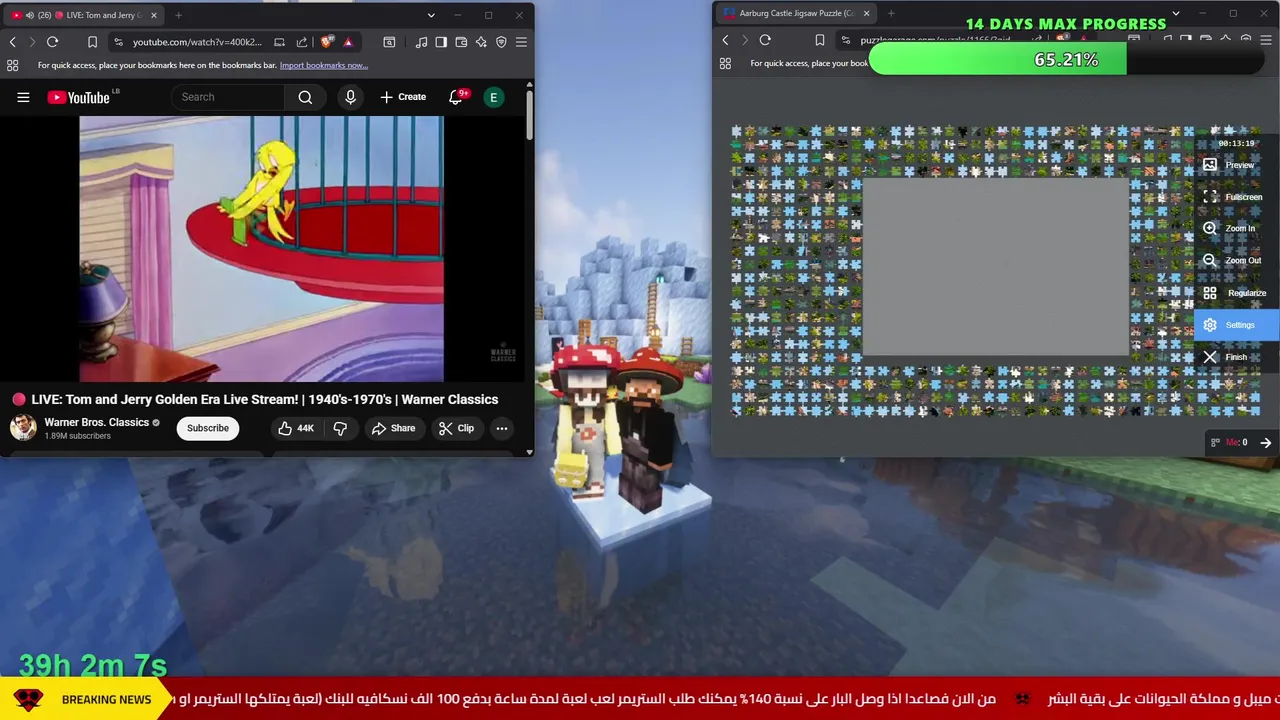Open apps grid icon in puzzle window

(725, 63)
